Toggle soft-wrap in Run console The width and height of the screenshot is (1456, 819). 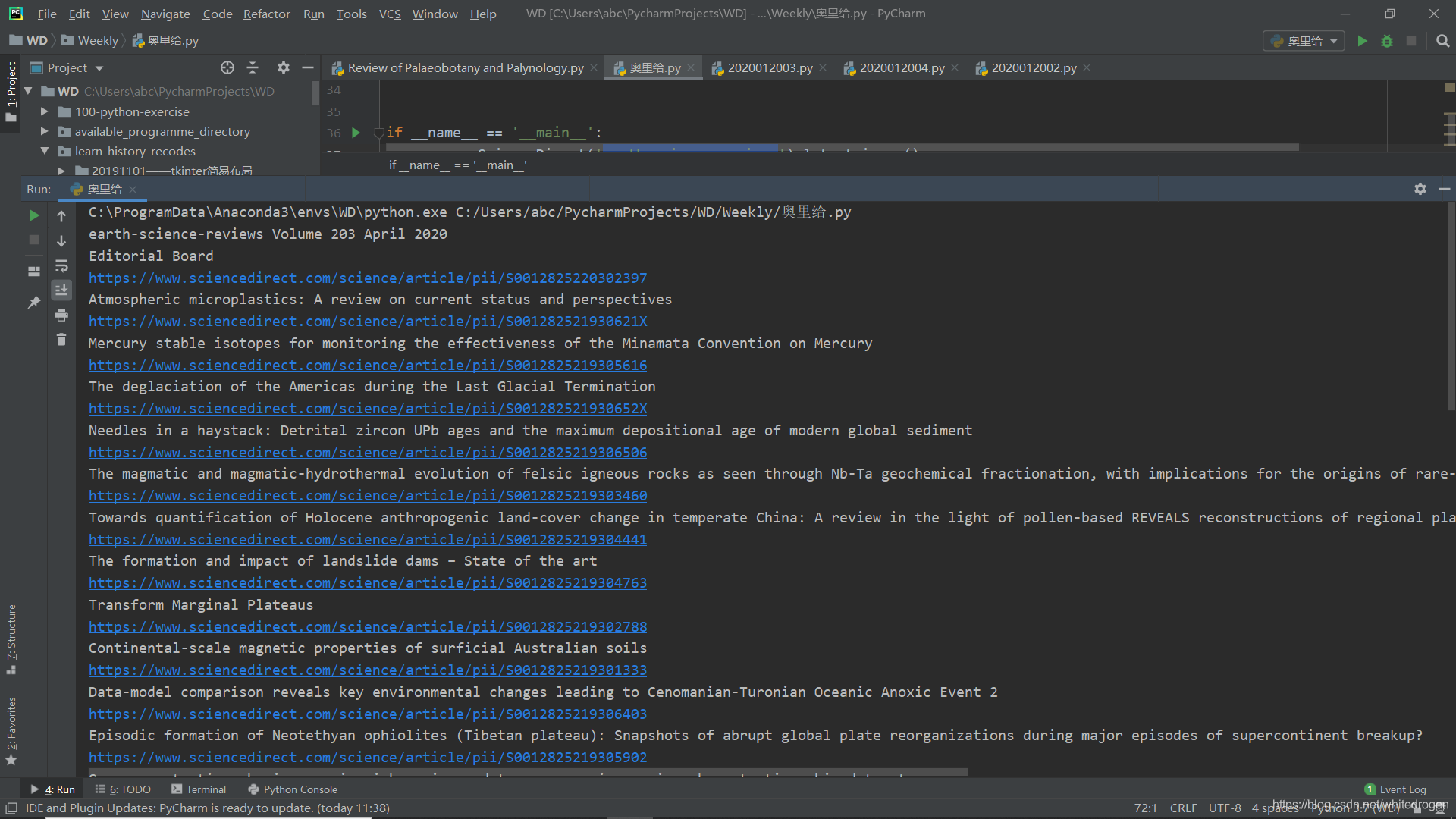(61, 266)
